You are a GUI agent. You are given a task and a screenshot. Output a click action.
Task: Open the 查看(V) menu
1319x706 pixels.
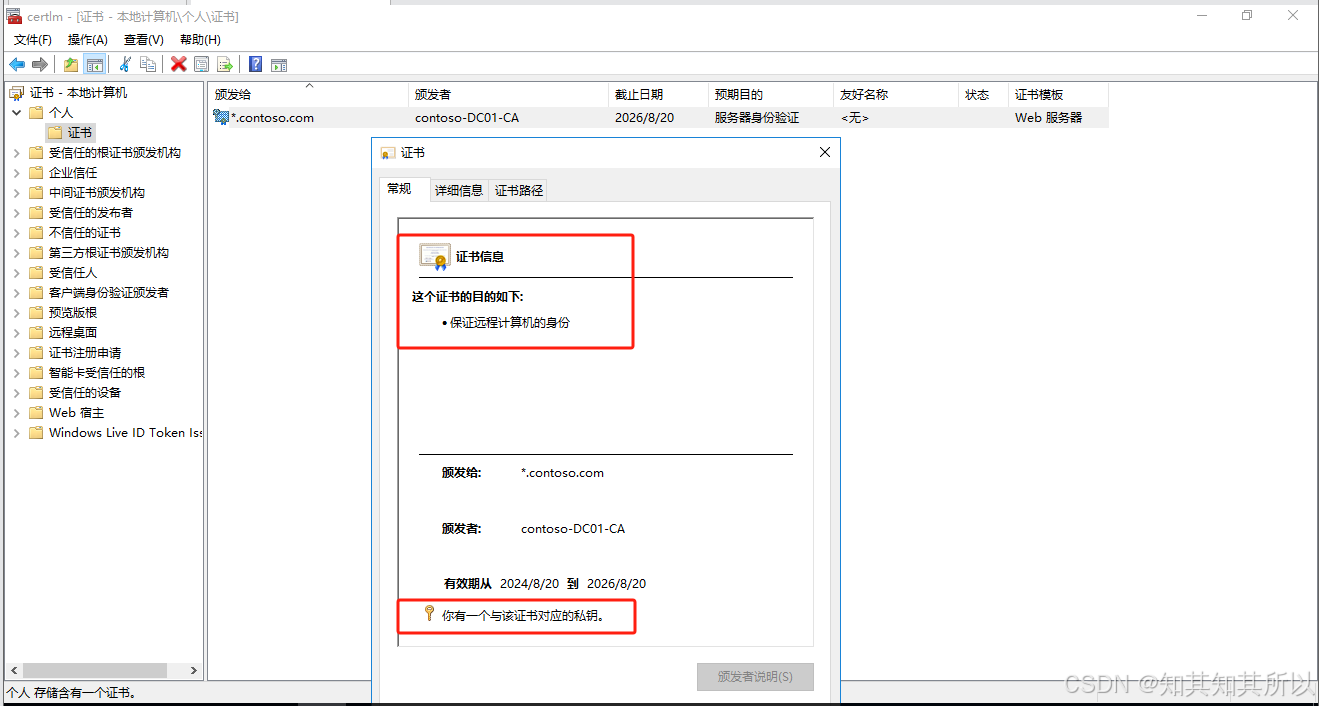143,40
